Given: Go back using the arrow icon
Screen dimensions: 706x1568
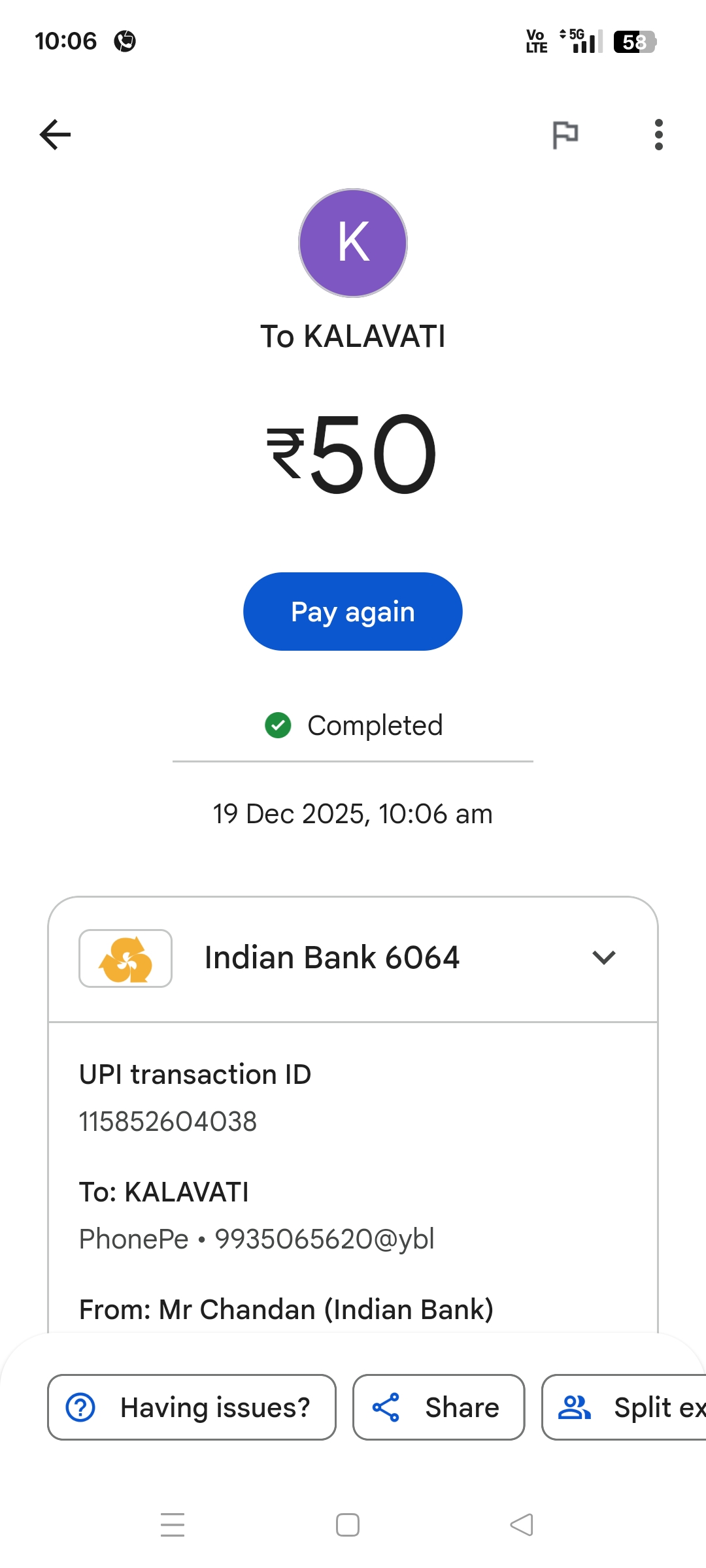Looking at the screenshot, I should click(x=55, y=135).
